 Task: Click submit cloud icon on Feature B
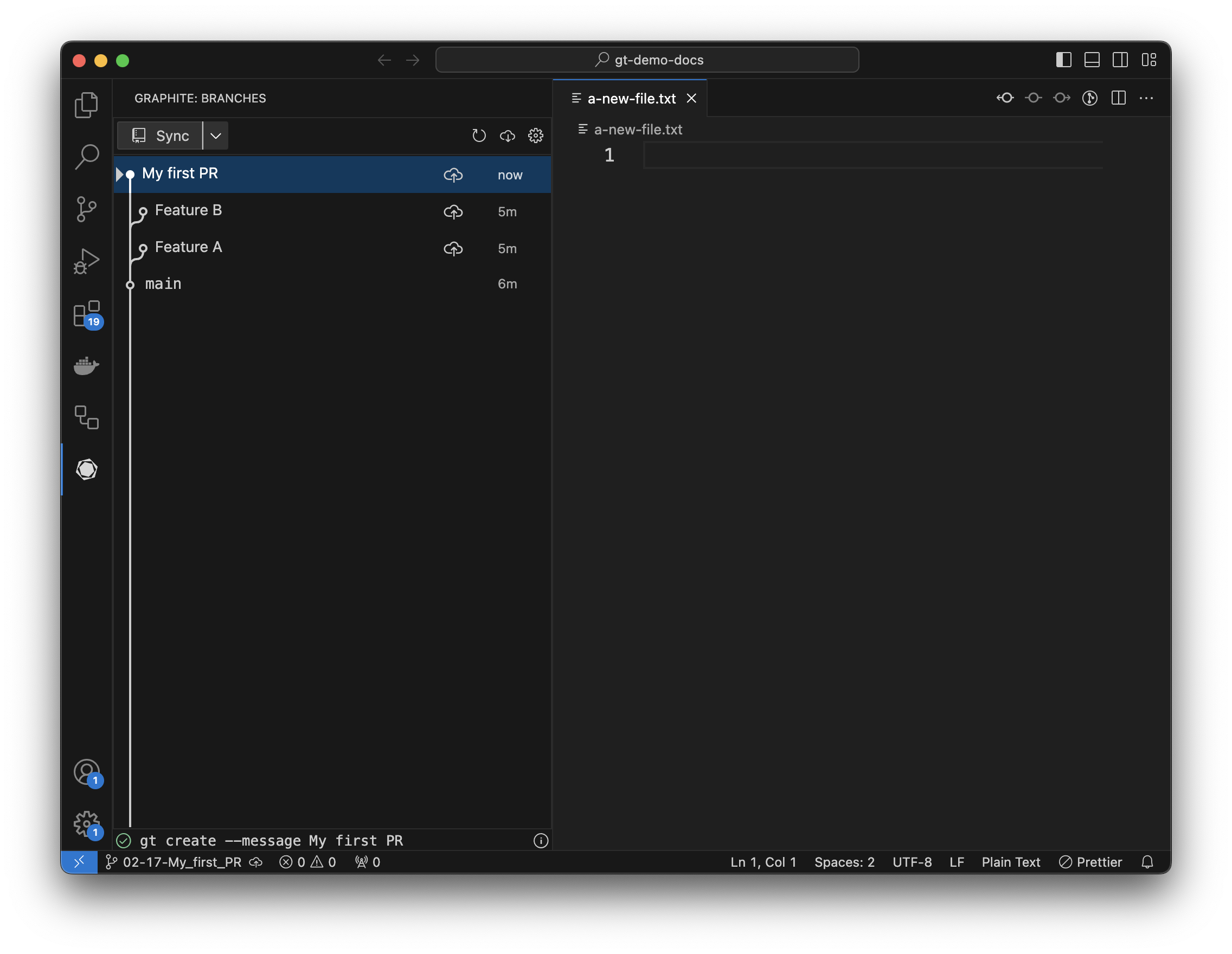click(x=453, y=212)
